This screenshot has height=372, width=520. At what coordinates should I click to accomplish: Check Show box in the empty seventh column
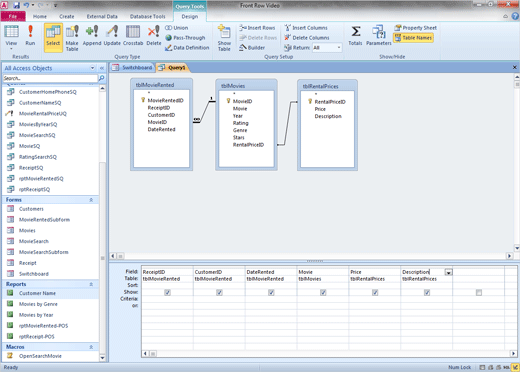[479, 293]
